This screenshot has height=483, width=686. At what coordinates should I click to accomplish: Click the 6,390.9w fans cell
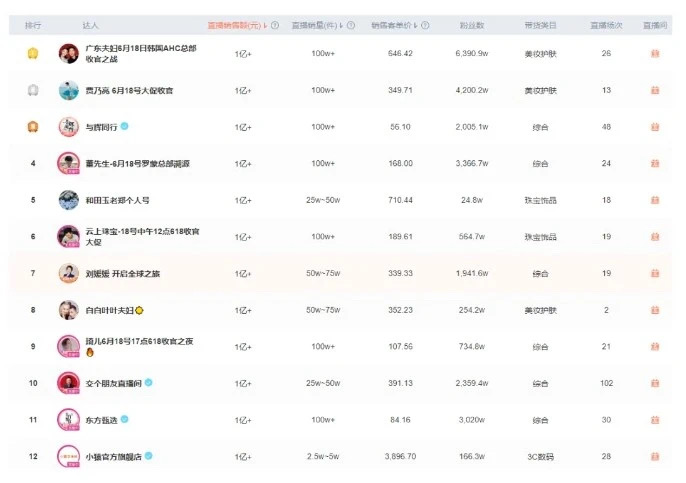pyautogui.click(x=472, y=53)
